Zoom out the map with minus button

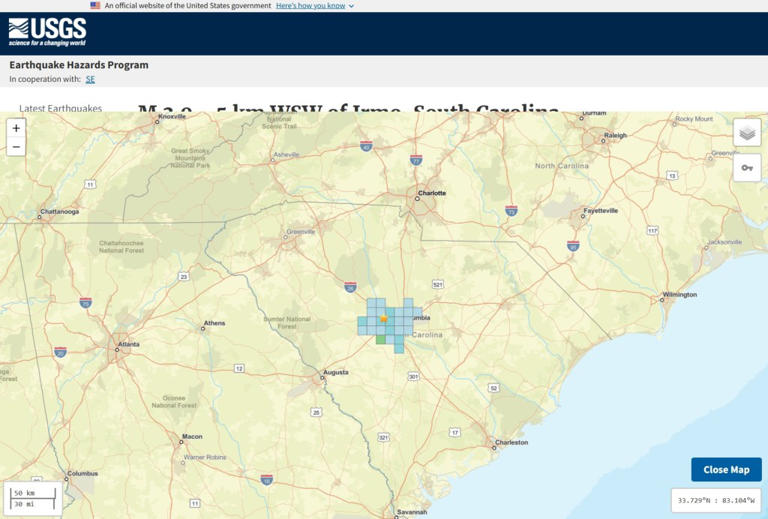coord(16,146)
